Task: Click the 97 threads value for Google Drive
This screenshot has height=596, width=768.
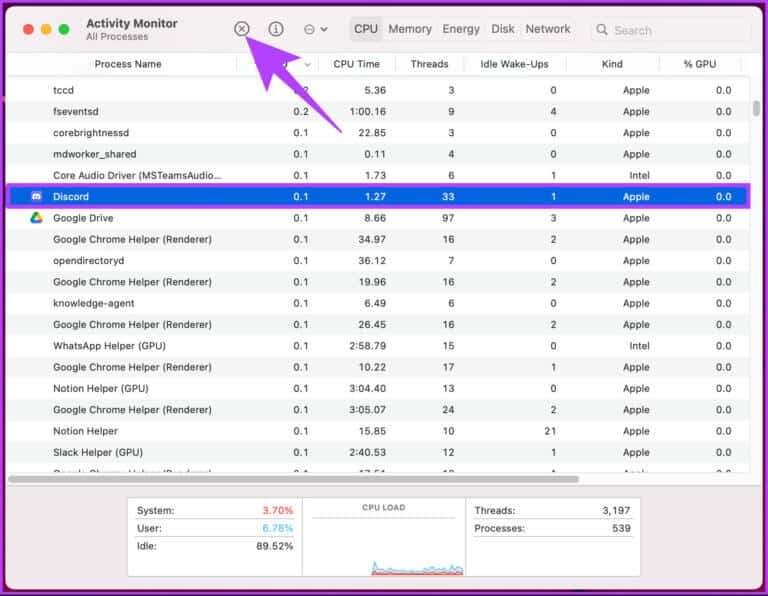Action: coord(448,218)
